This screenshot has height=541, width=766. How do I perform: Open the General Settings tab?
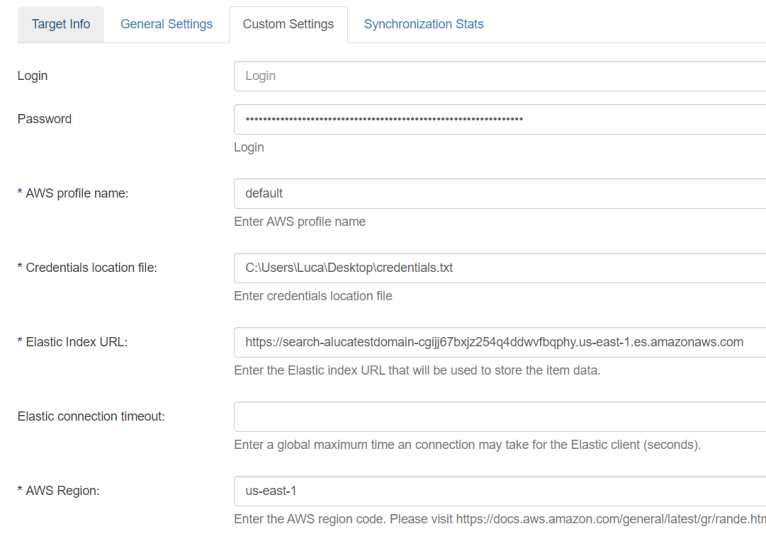click(166, 24)
